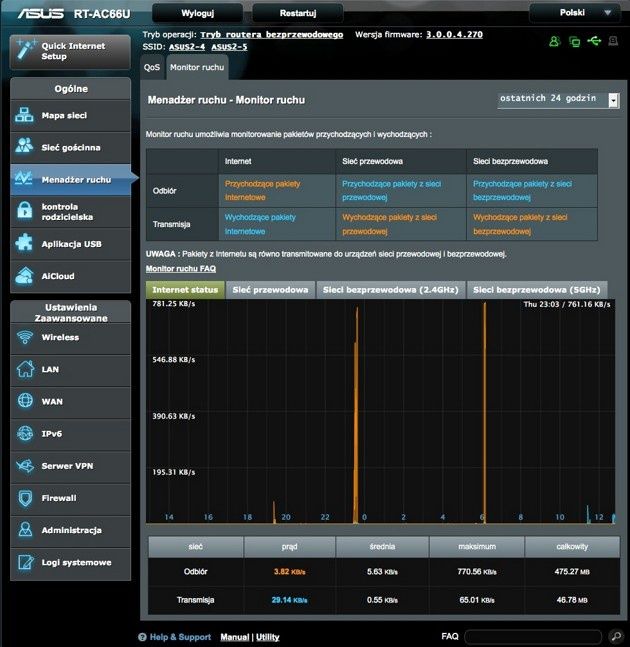Click the Wyloguj button
Screen dimensions: 630x647
(x=197, y=13)
